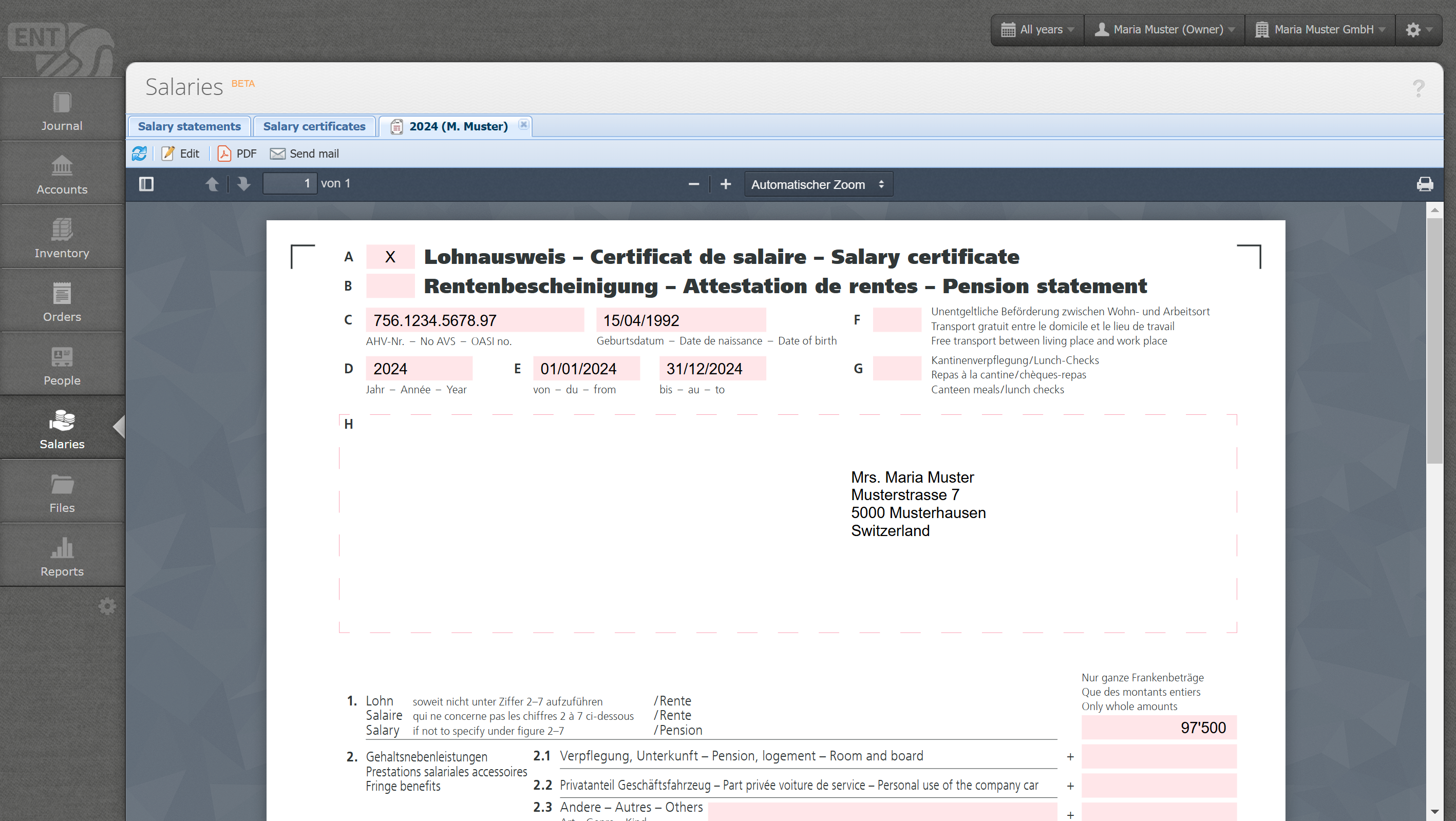Zoom in the PDF viewer
Image resolution: width=1456 pixels, height=821 pixels.
click(726, 184)
